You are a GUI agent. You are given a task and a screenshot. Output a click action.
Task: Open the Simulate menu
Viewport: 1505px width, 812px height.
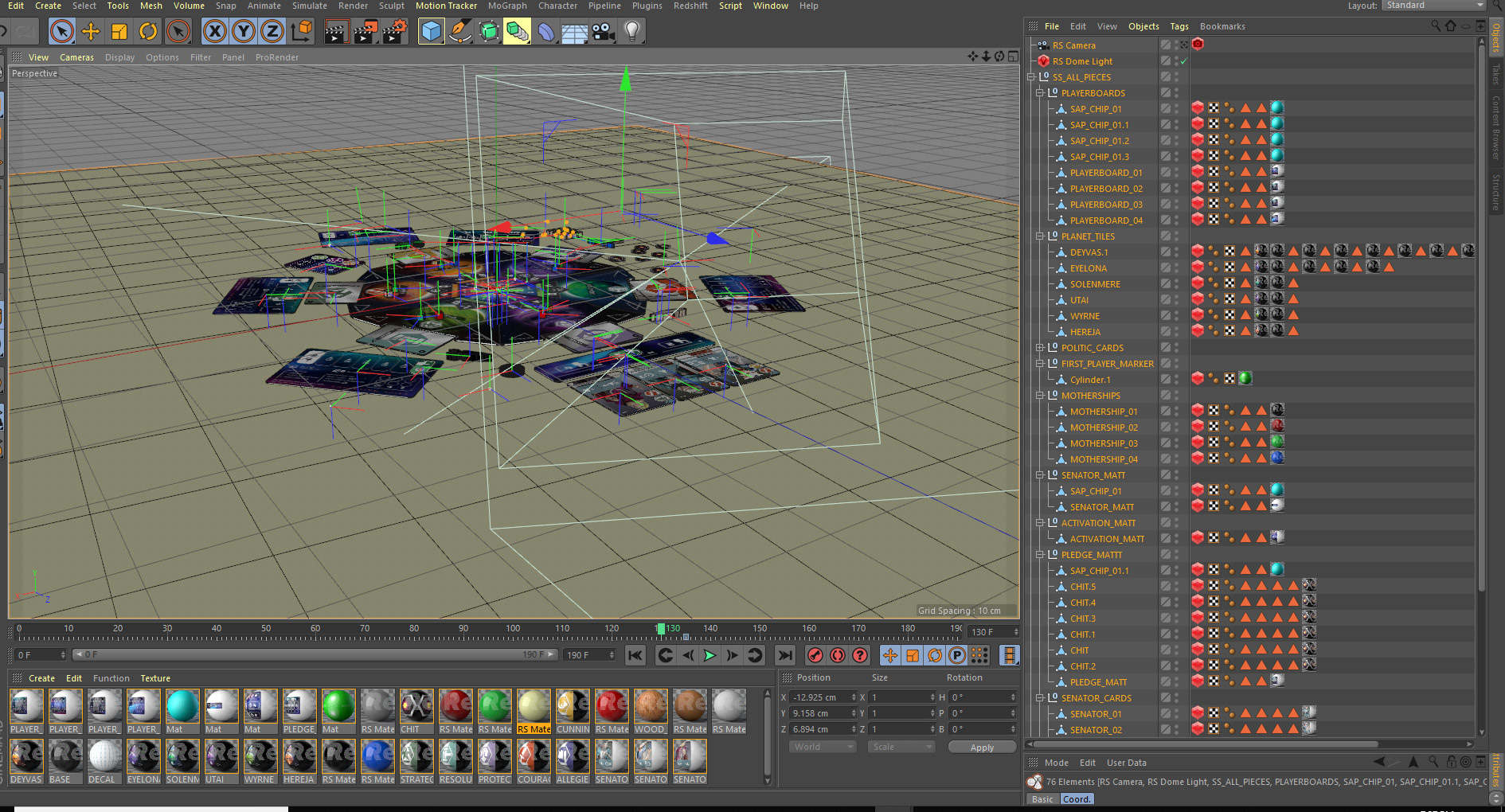(x=310, y=6)
